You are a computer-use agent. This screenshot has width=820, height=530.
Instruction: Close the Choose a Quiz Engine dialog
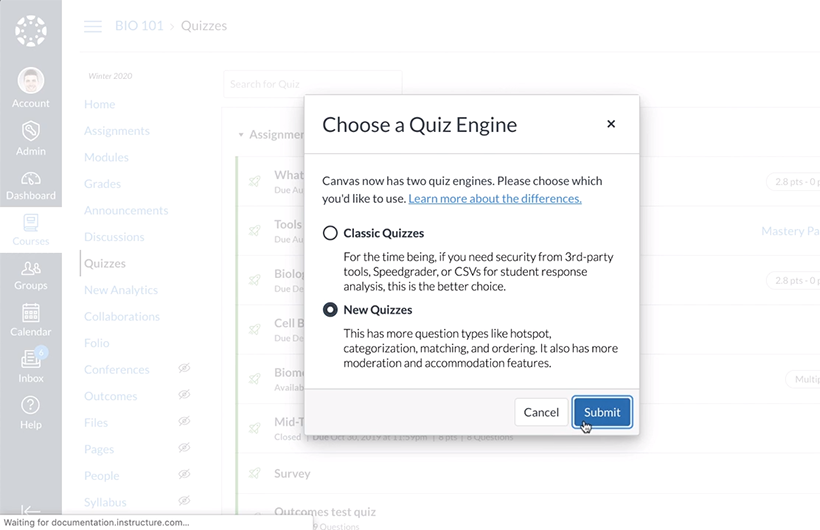pos(611,124)
